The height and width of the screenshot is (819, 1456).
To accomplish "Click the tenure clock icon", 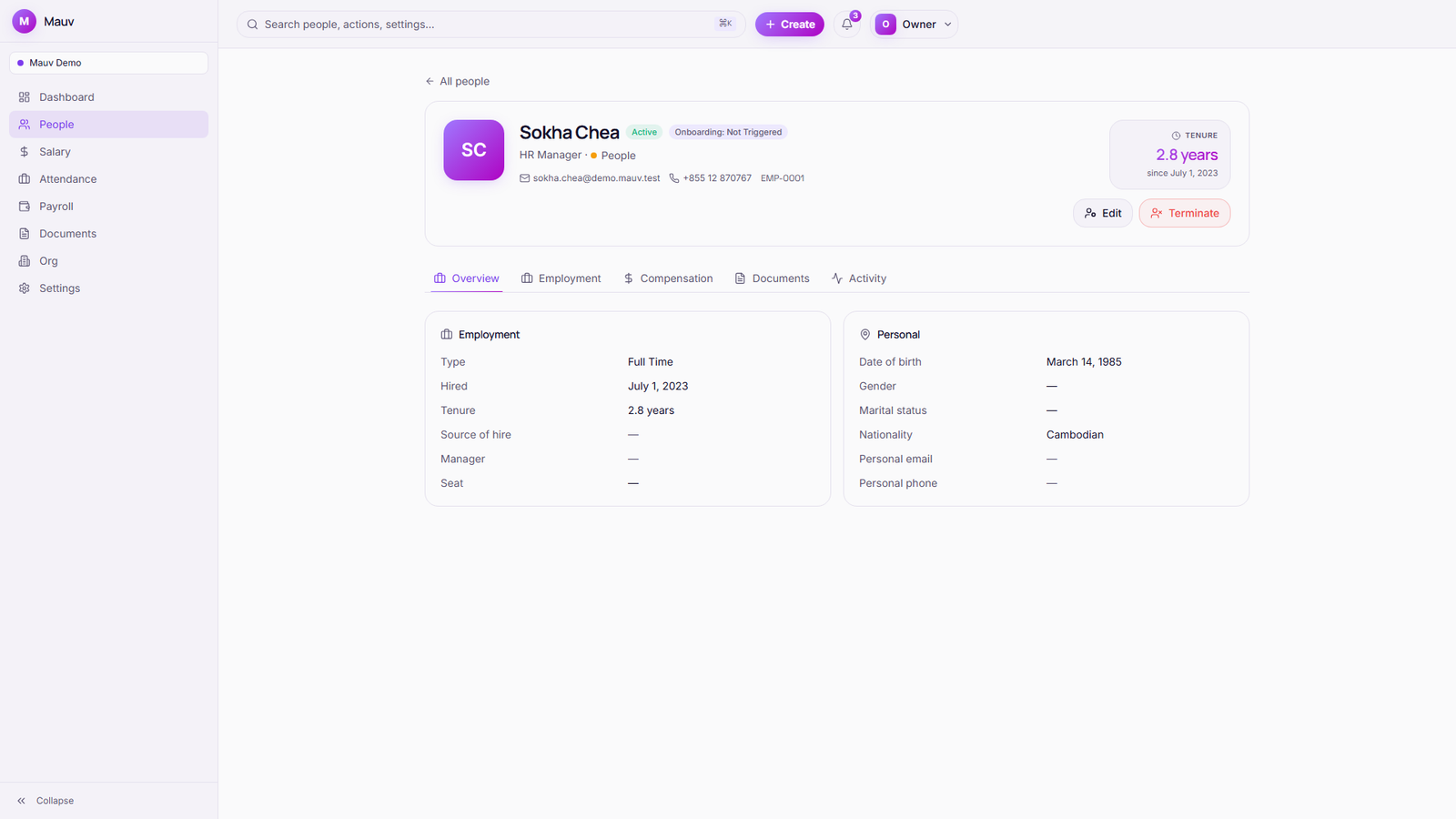I will 1176,136.
